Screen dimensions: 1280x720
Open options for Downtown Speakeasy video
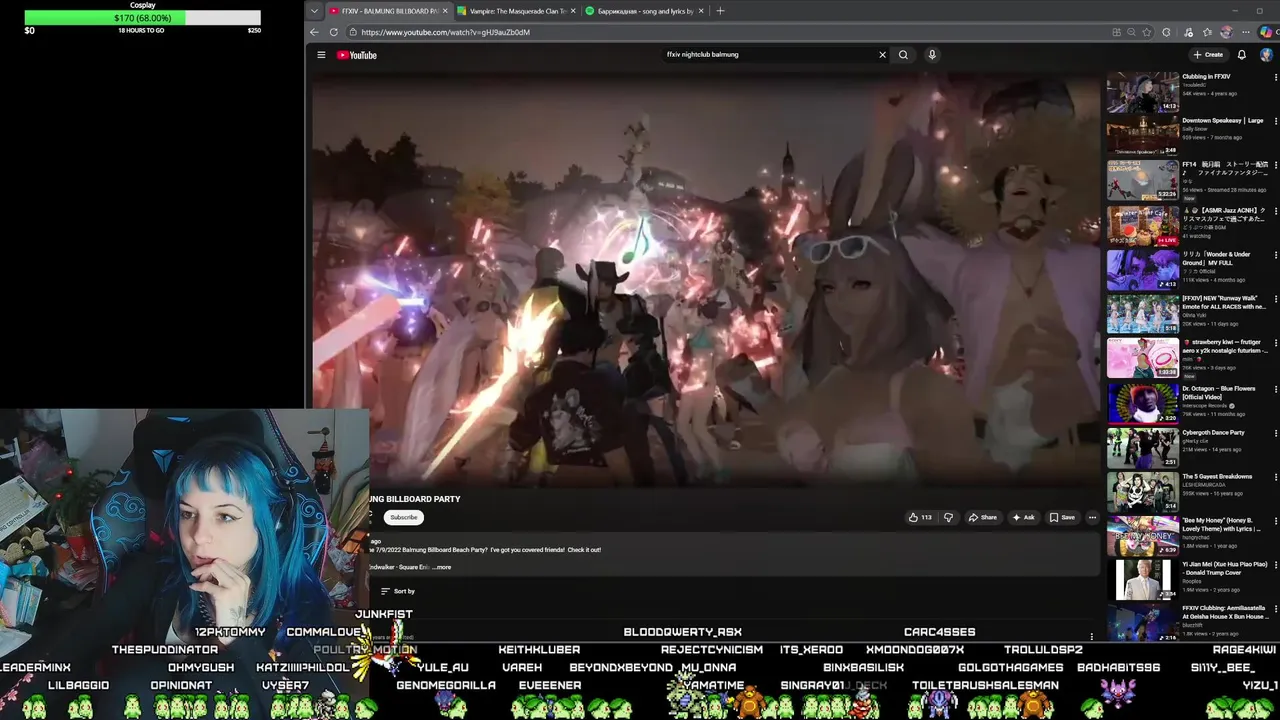pyautogui.click(x=1275, y=121)
